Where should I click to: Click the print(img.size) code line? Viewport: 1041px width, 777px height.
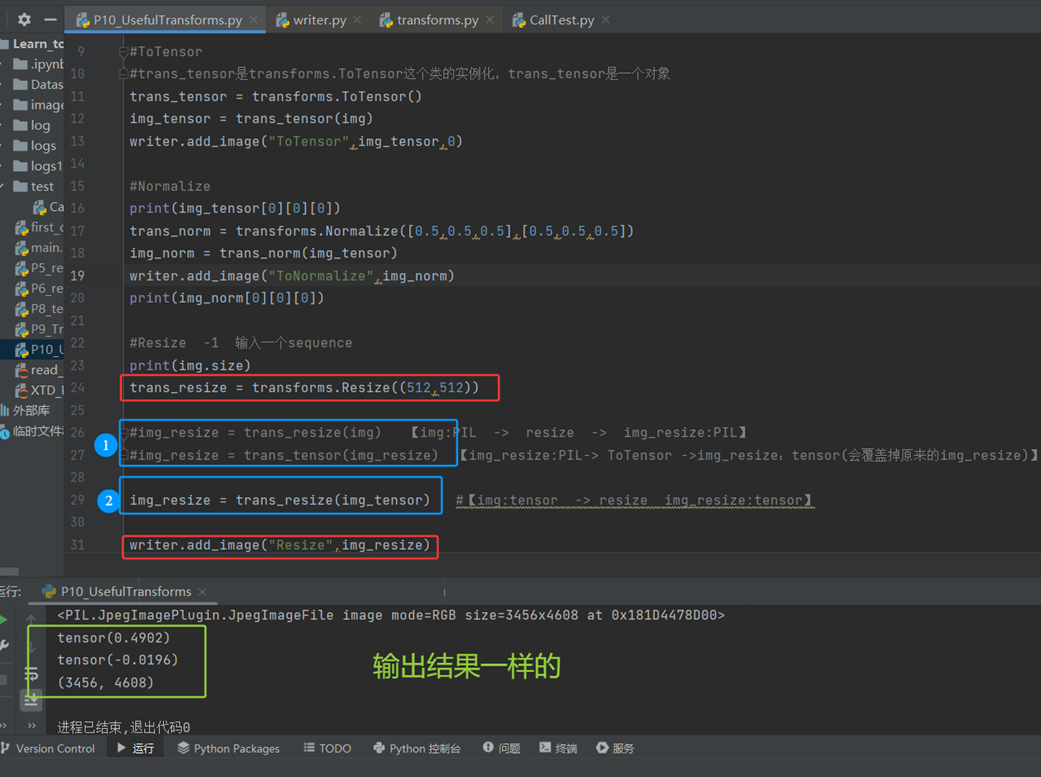(x=190, y=365)
